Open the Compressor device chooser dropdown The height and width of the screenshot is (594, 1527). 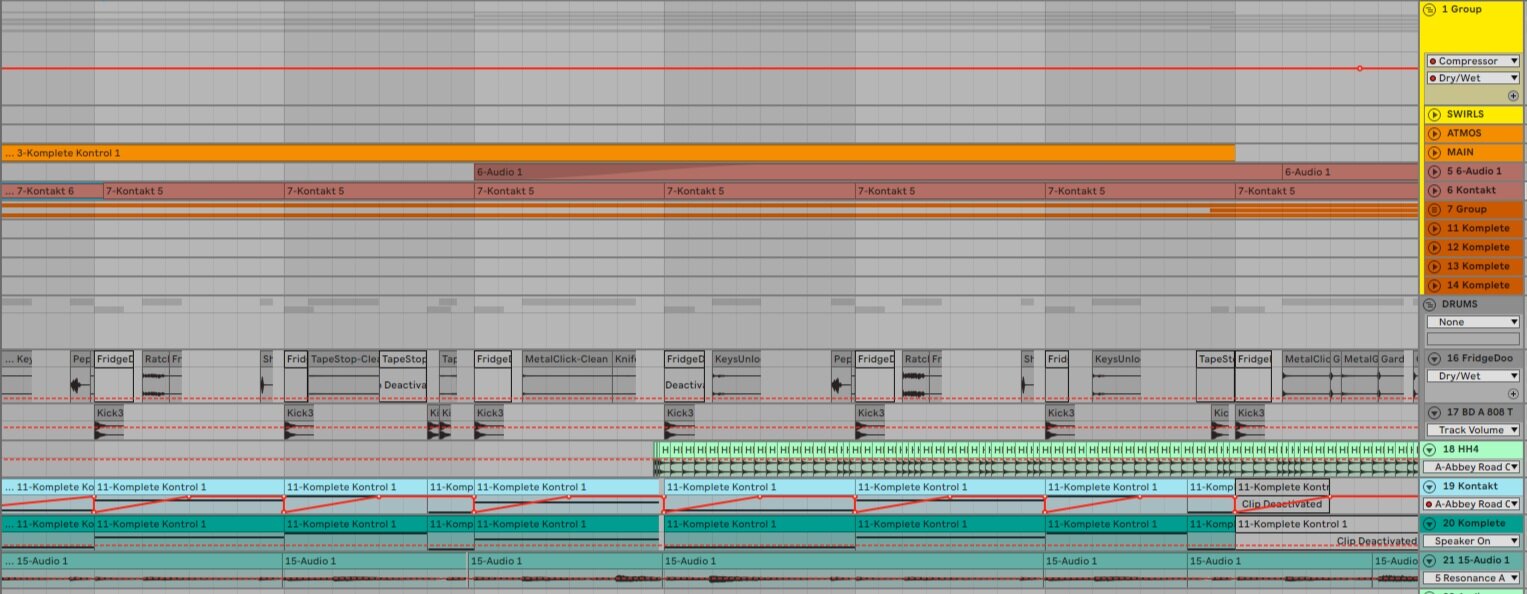pos(1473,61)
